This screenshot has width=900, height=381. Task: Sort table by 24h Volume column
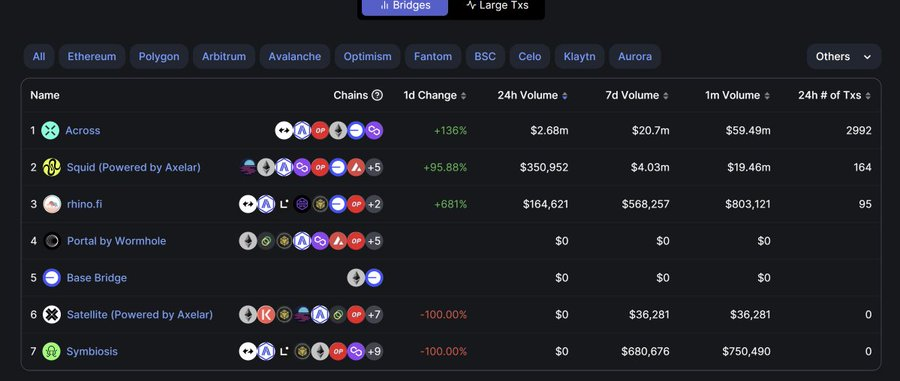pyautogui.click(x=533, y=95)
